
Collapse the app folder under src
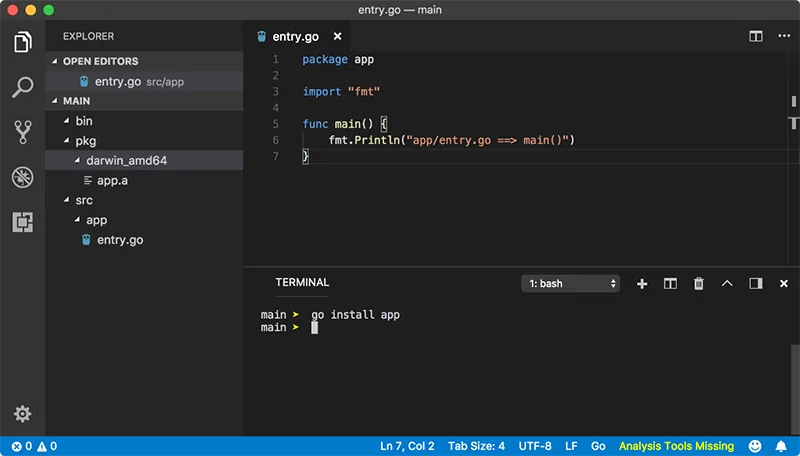(x=77, y=220)
